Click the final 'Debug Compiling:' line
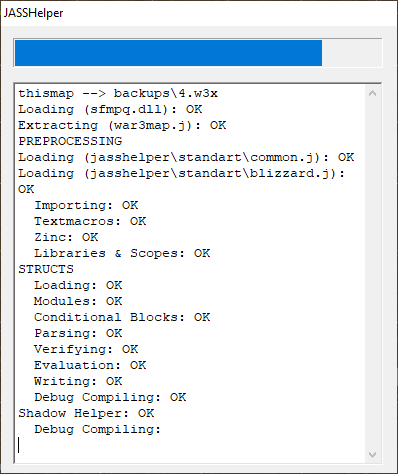The image size is (398, 474). click(x=97, y=429)
